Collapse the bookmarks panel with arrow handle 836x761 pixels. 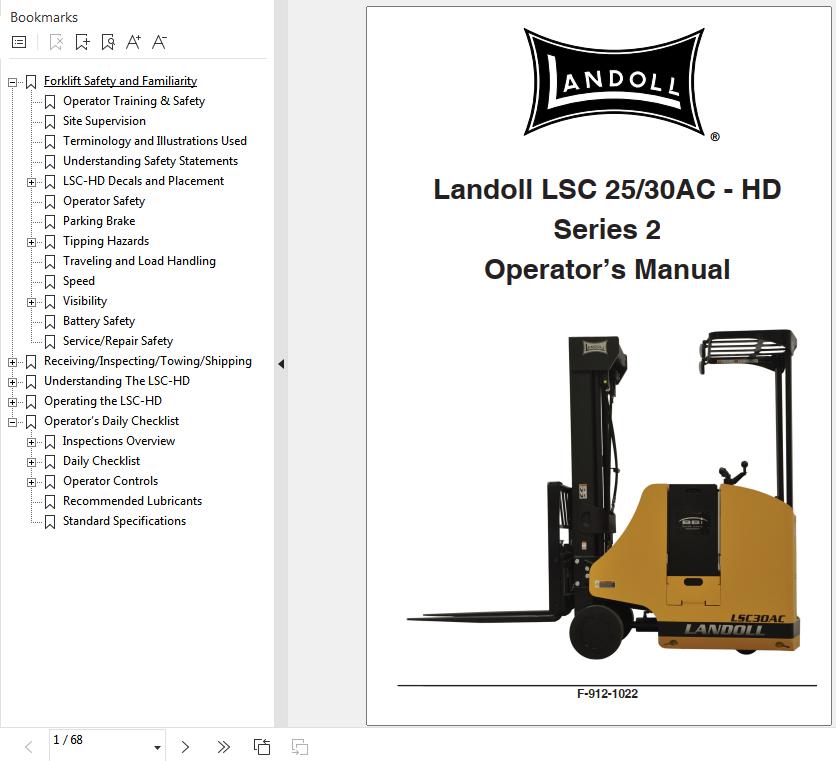pos(280,364)
